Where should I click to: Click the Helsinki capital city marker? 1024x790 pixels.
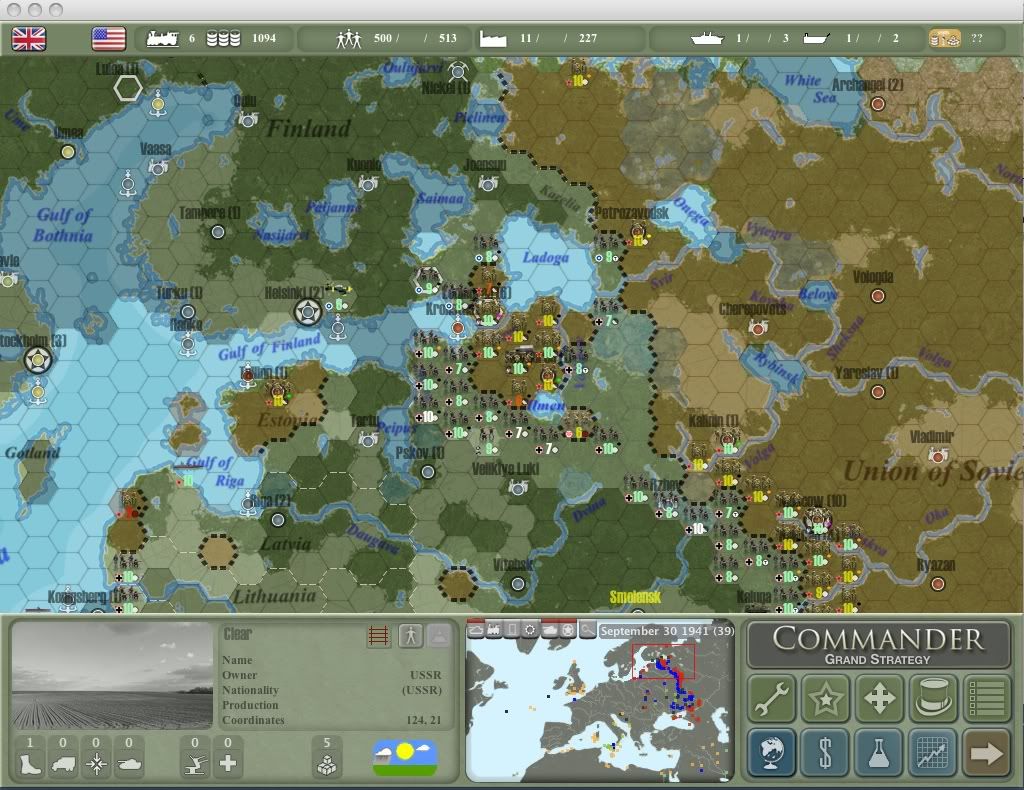pos(307,312)
